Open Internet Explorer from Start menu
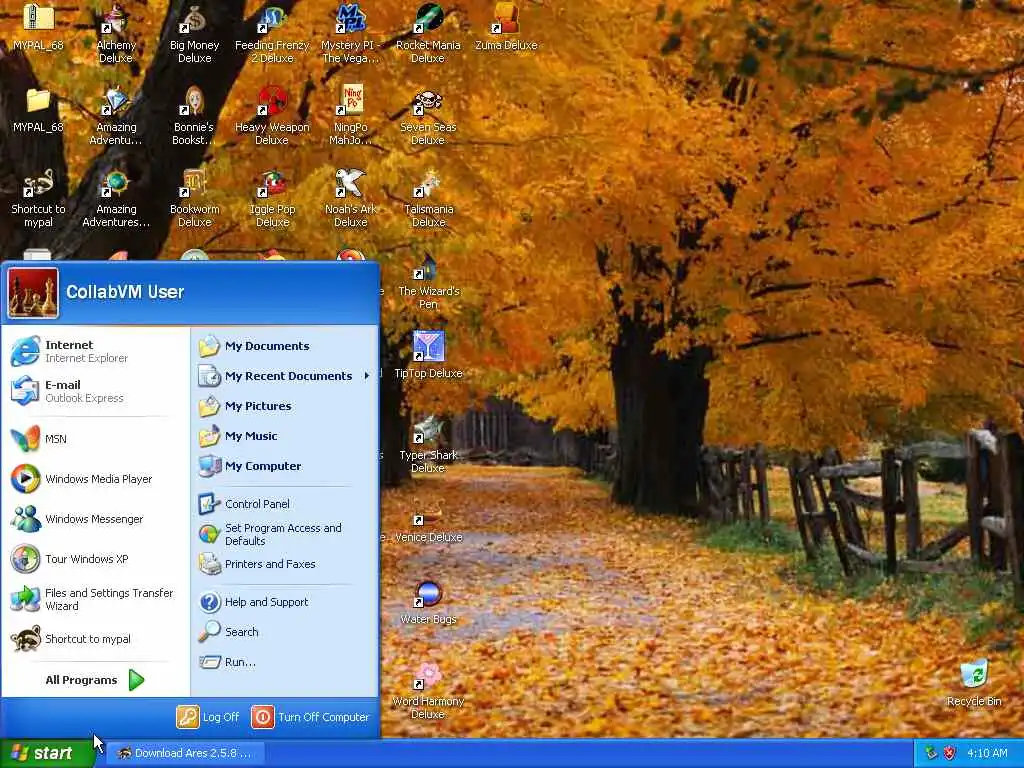The image size is (1024, 768). (95, 351)
